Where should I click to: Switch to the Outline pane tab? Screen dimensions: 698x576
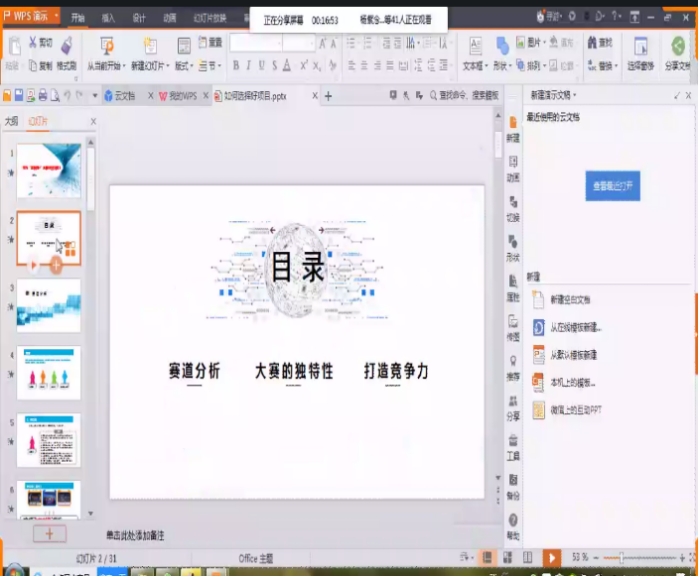[x=12, y=121]
